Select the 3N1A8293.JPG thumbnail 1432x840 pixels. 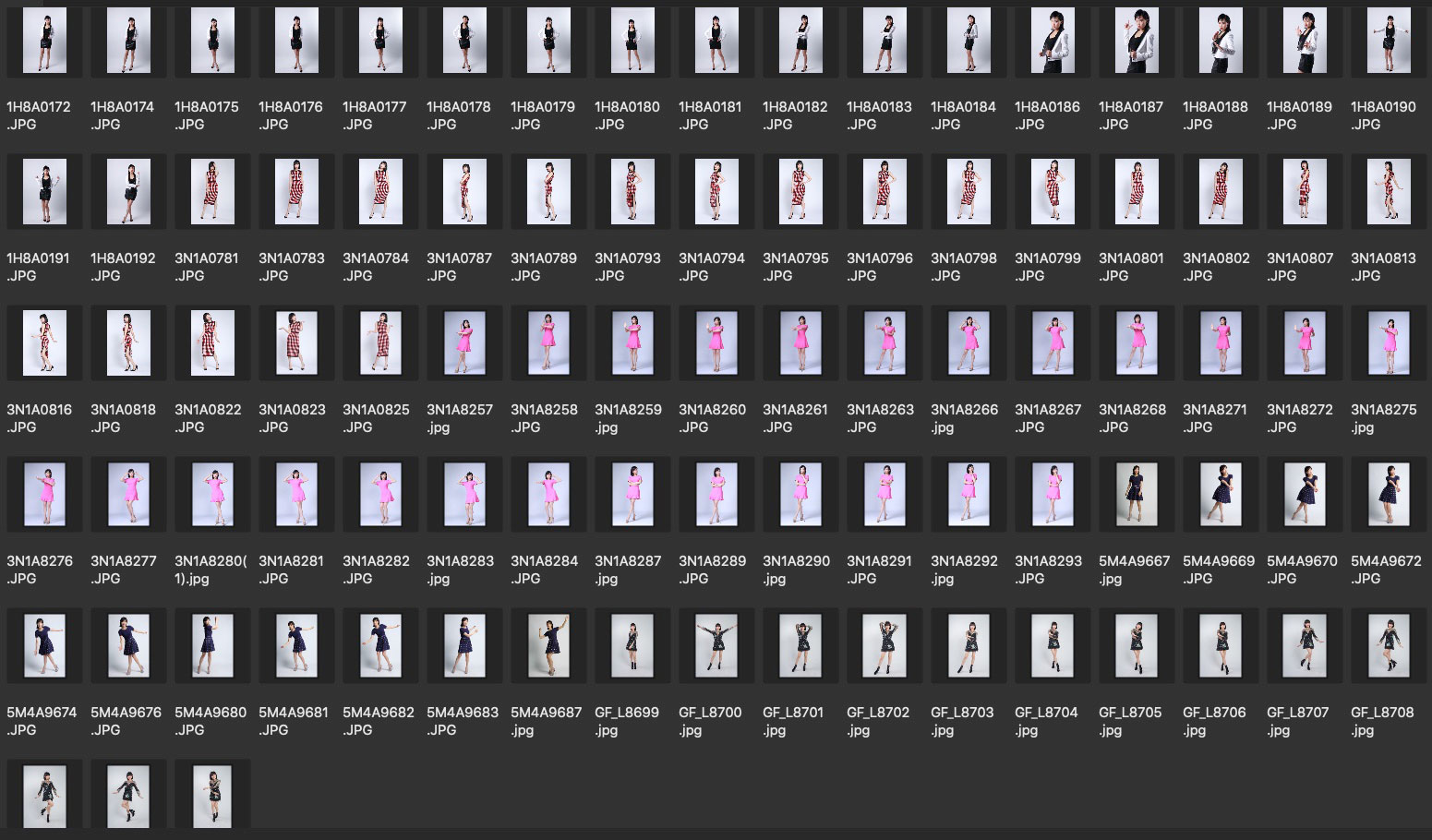1053,495
